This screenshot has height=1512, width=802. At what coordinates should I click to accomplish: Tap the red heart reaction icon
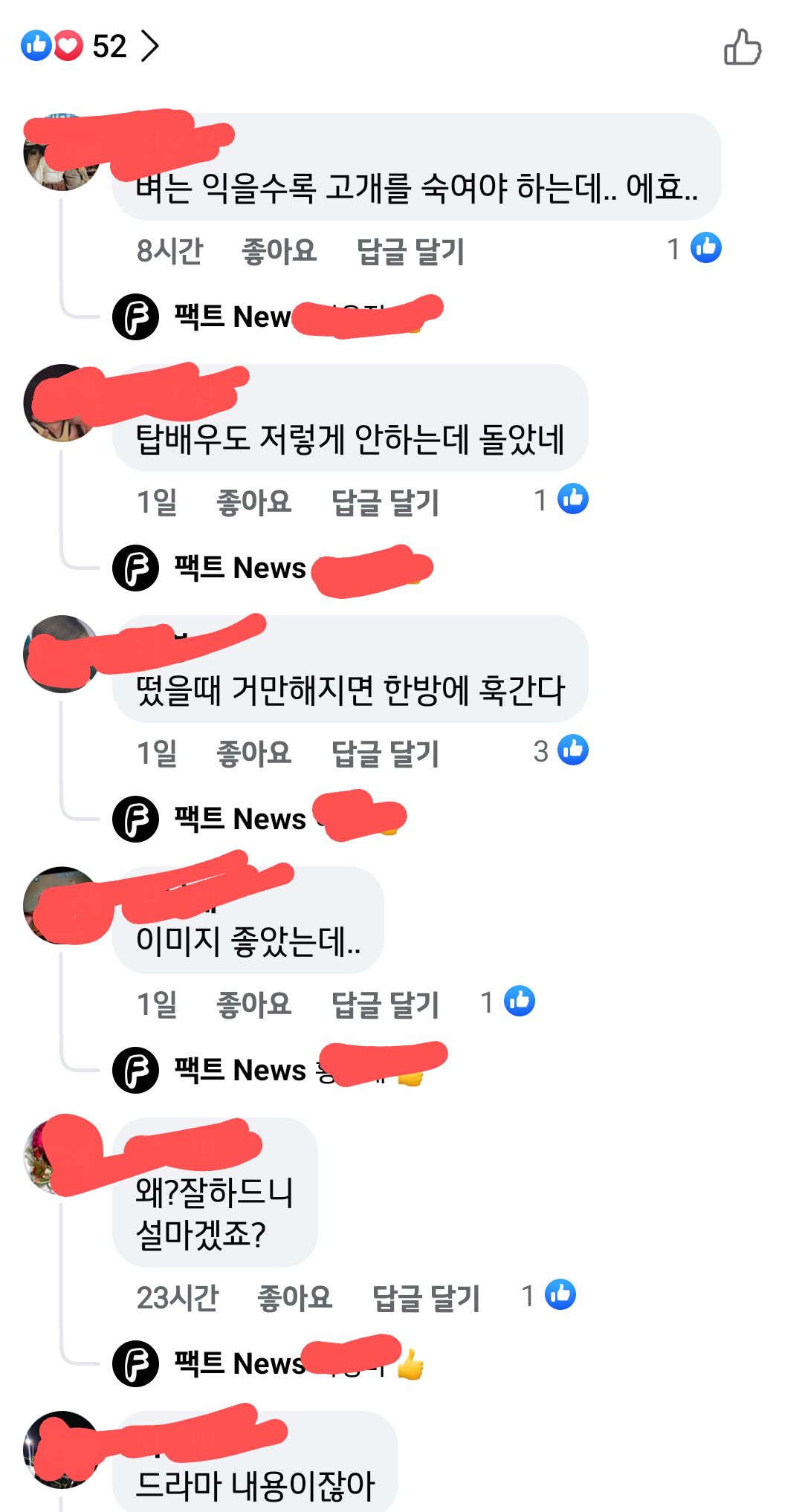point(68,46)
